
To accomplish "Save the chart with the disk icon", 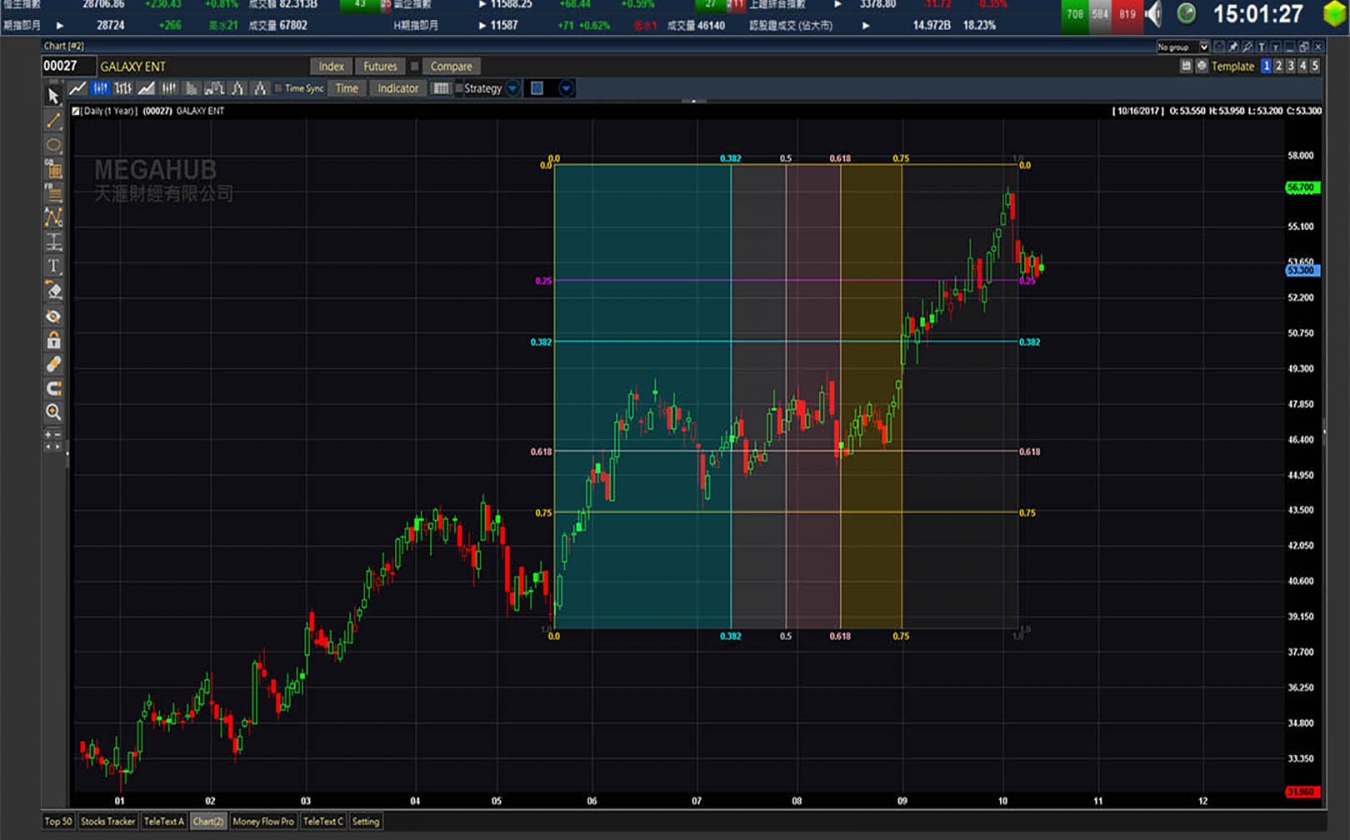I will coord(1186,66).
